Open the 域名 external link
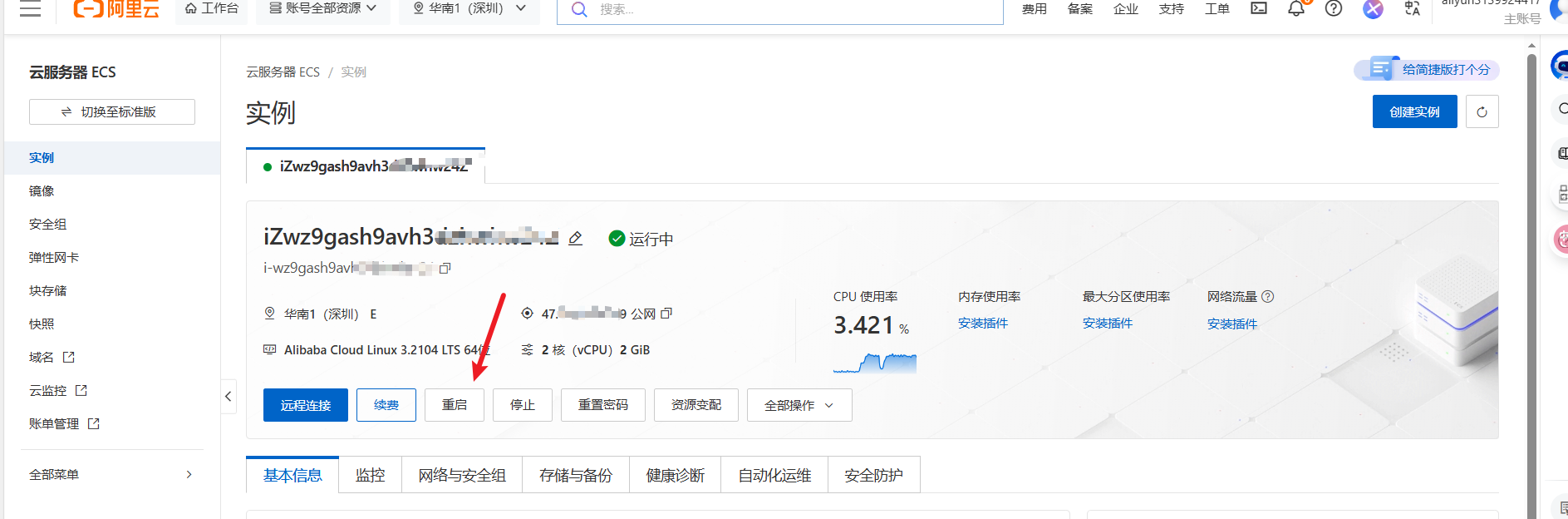The width and height of the screenshot is (1568, 519). tap(52, 357)
